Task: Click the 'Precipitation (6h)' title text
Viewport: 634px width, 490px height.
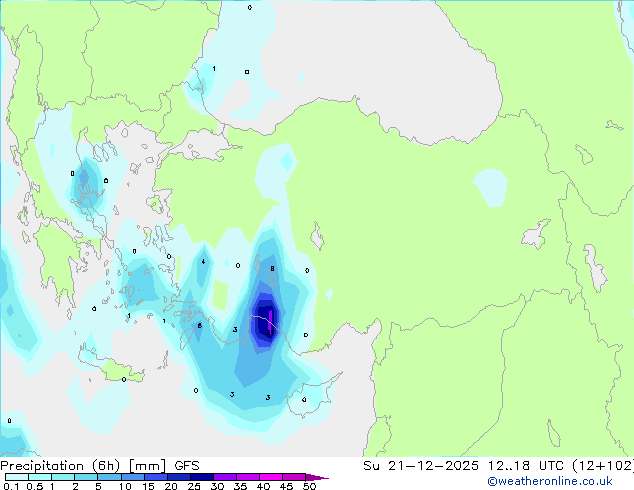Action: click(x=60, y=466)
